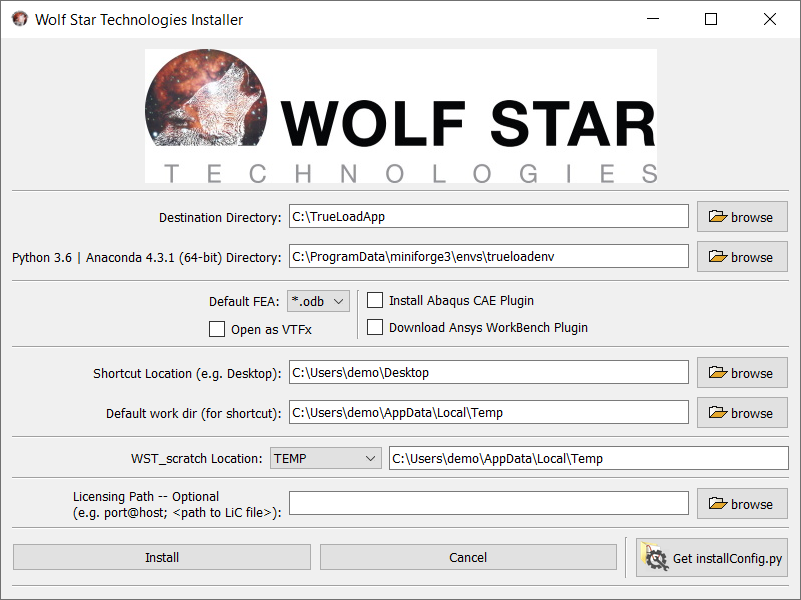Enable the Open as VTFx checkbox
Viewport: 801px width, 600px height.
pos(217,329)
